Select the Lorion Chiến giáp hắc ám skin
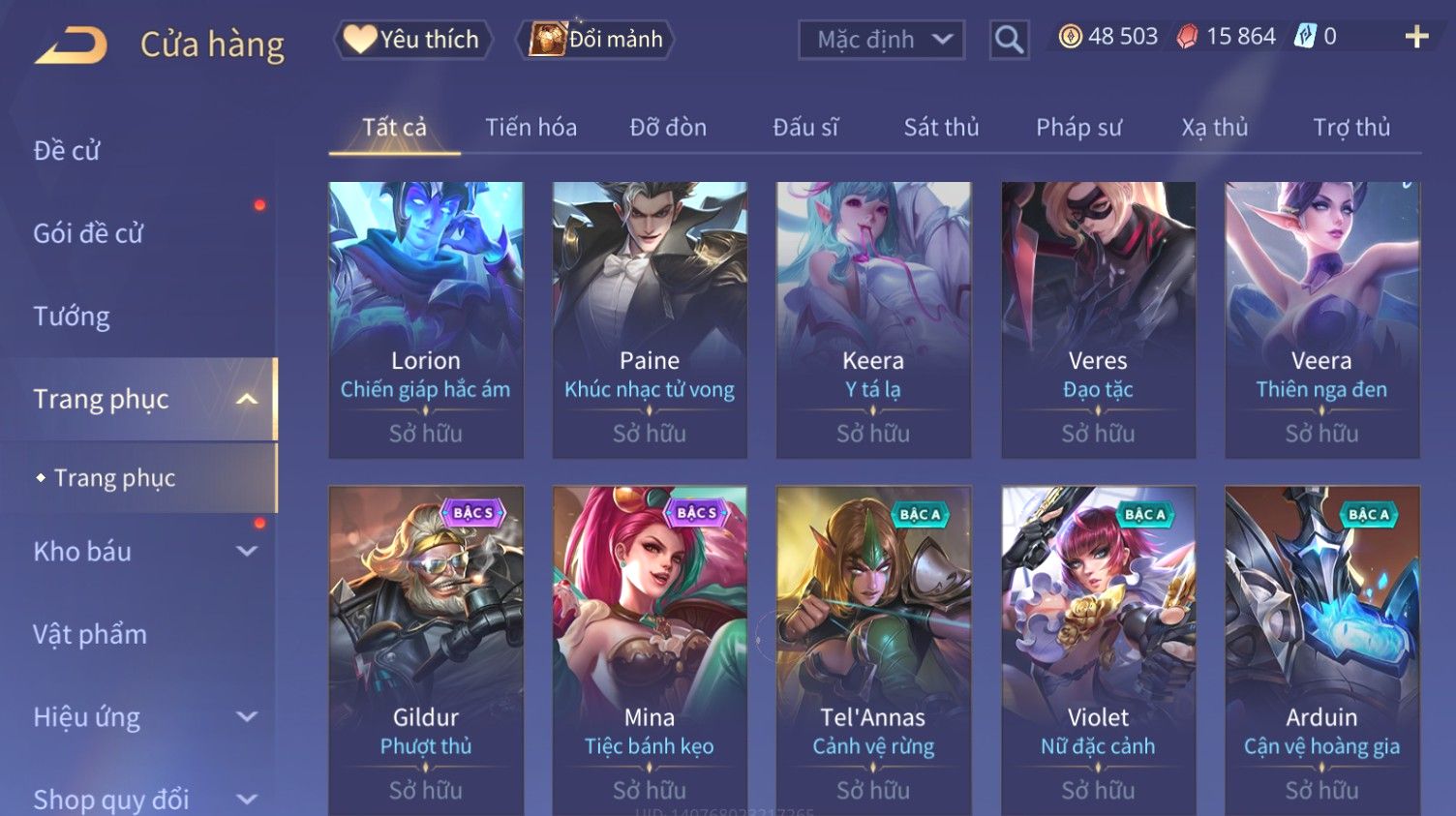 coord(426,319)
